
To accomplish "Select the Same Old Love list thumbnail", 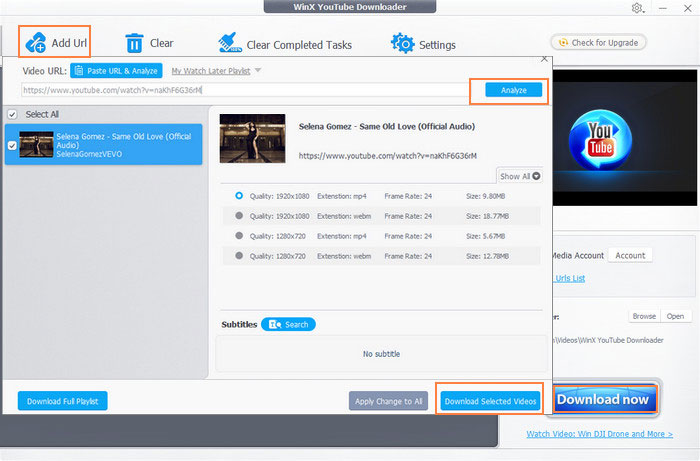I will click(36, 145).
